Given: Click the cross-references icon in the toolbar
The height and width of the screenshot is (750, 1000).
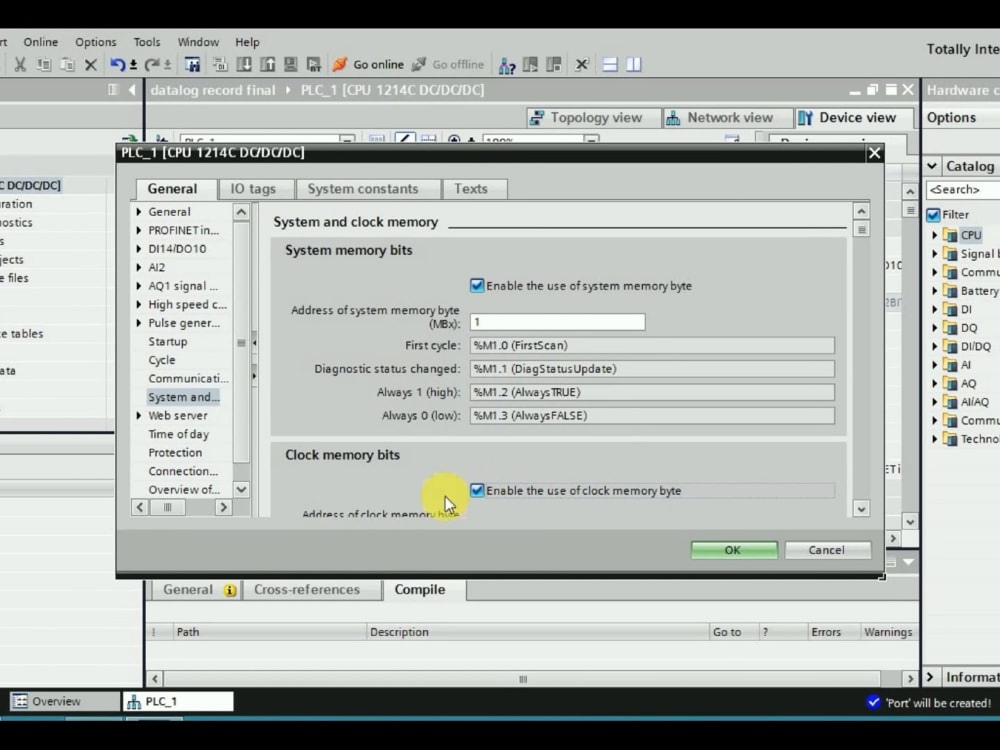Looking at the screenshot, I should 582,64.
